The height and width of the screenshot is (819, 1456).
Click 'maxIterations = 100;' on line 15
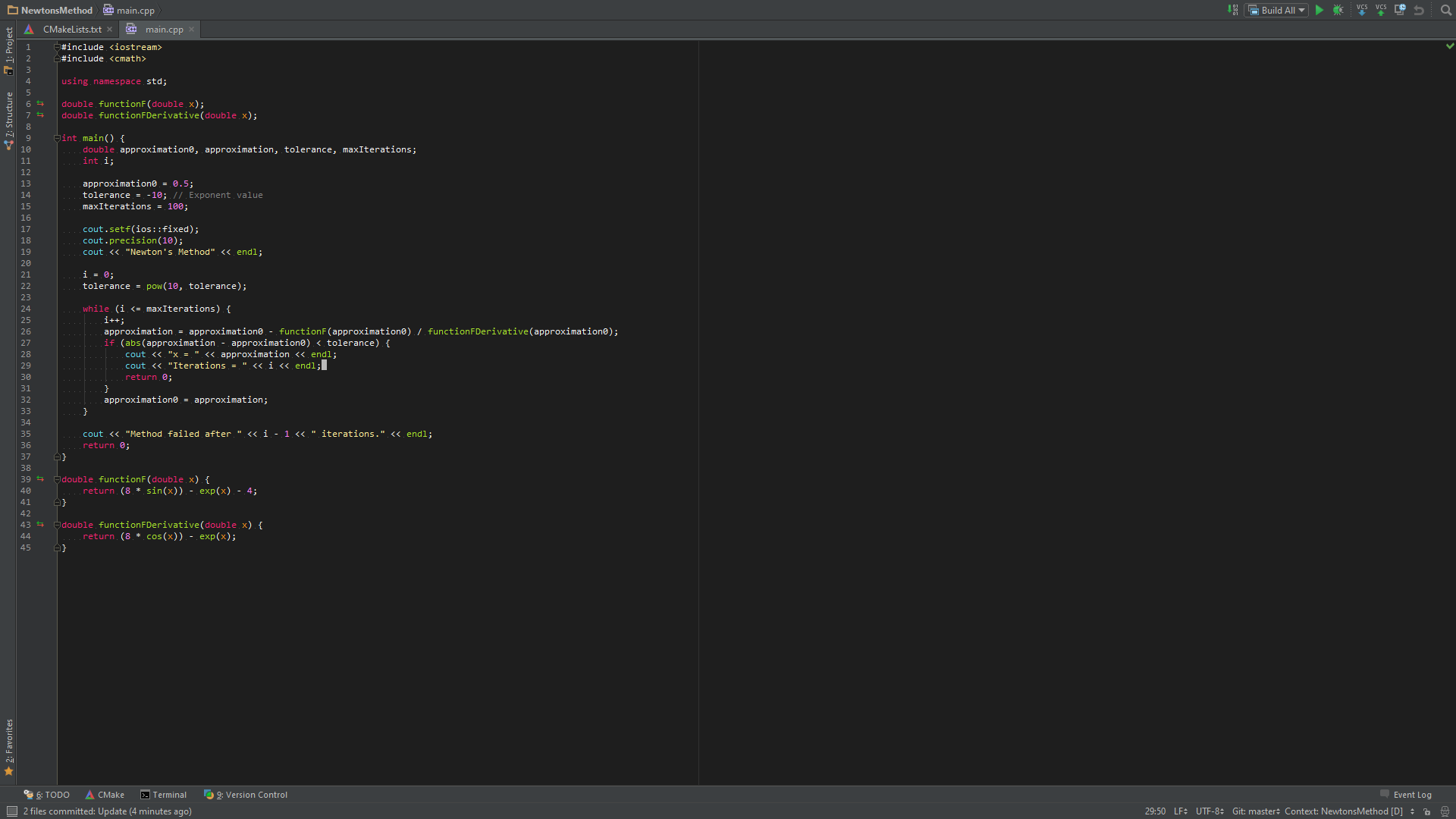tap(136, 206)
